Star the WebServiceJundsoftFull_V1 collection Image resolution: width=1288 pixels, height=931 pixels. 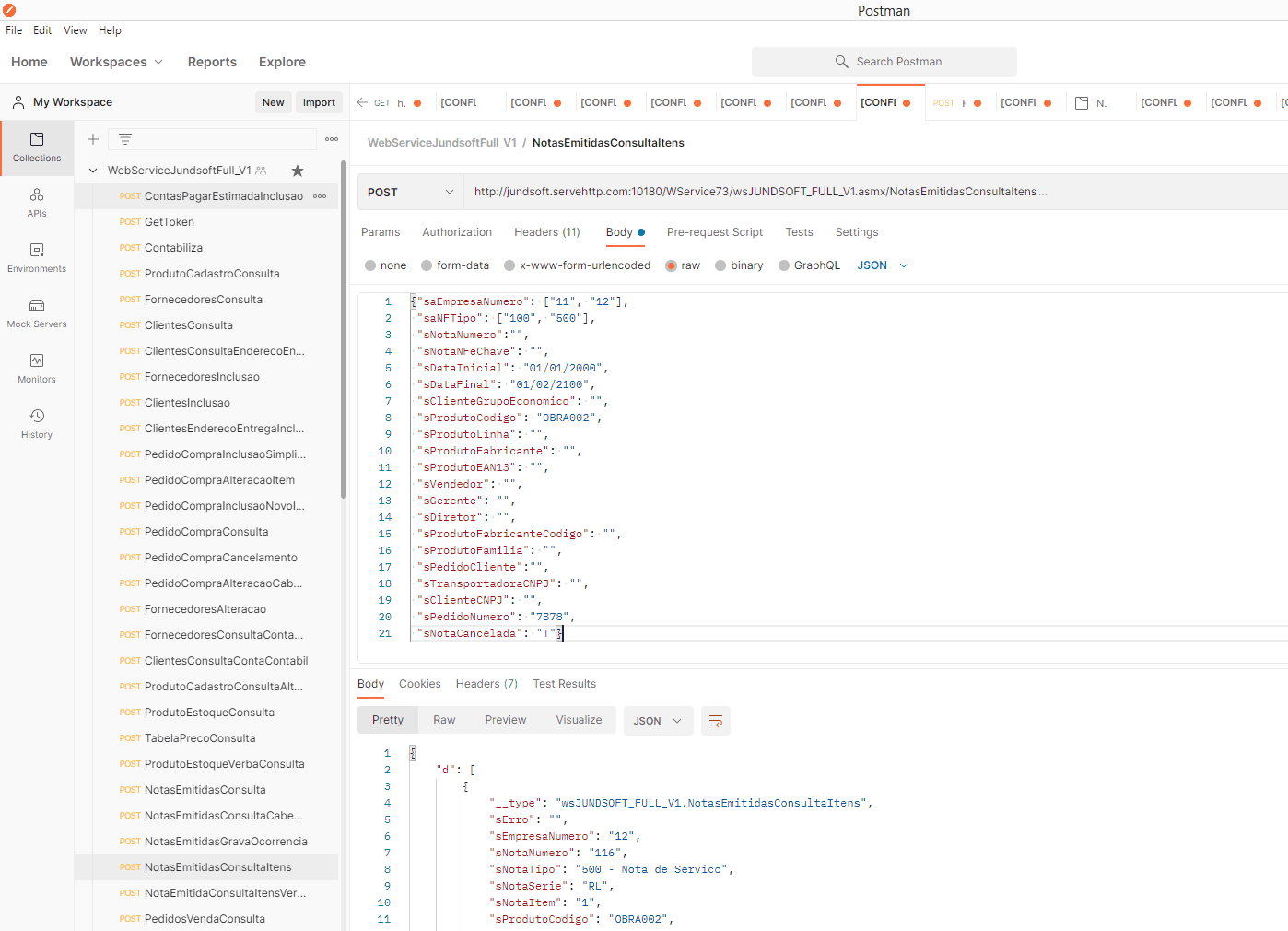pos(298,171)
